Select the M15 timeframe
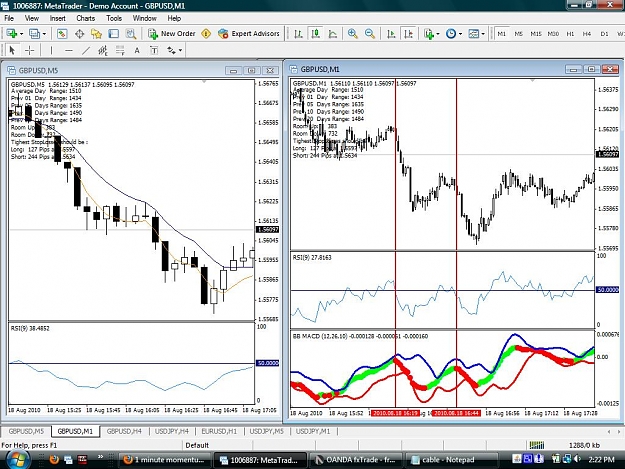The height and width of the screenshot is (469, 625). pyautogui.click(x=536, y=34)
